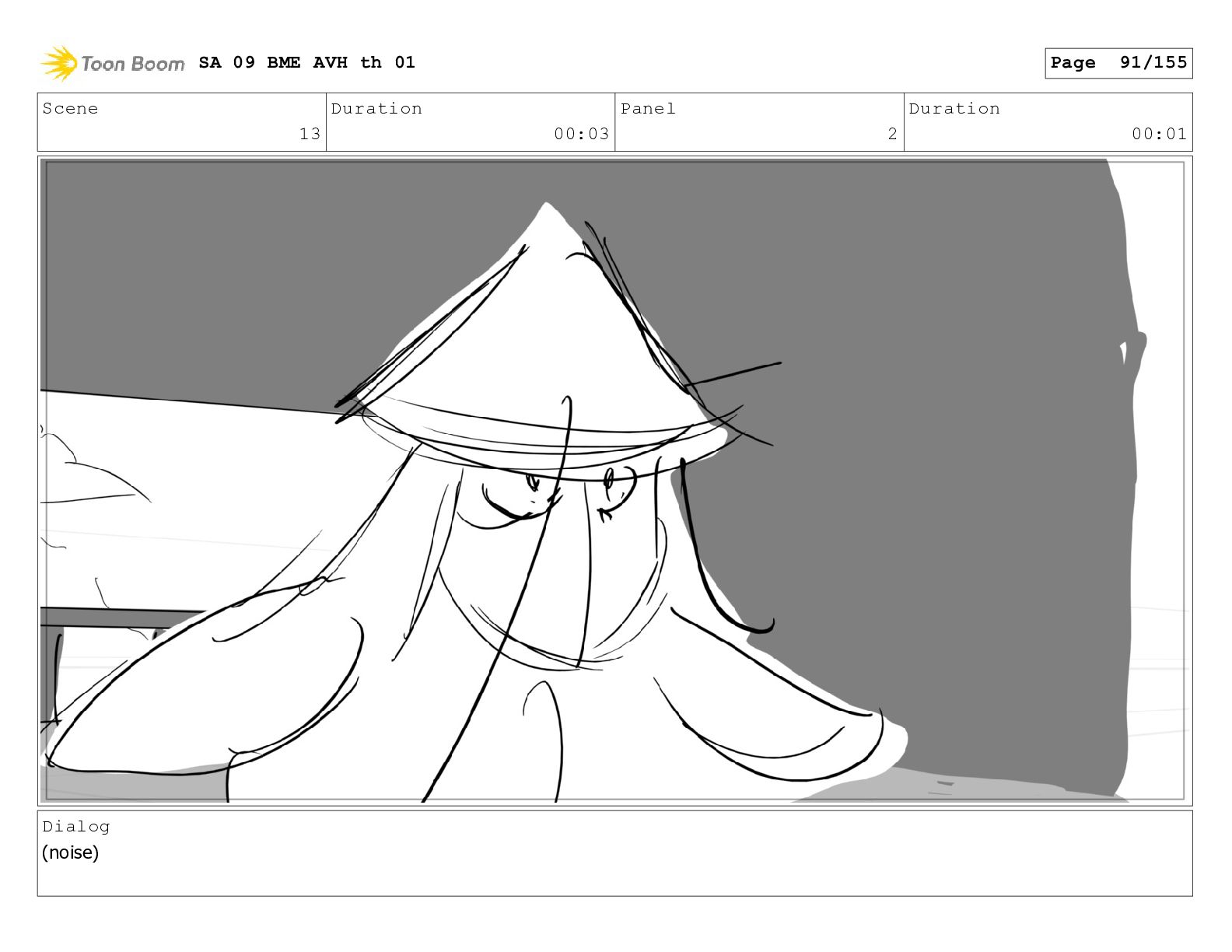This screenshot has height=952, width=1232.
Task: Select the dialog text '(noise)'
Action: click(71, 852)
